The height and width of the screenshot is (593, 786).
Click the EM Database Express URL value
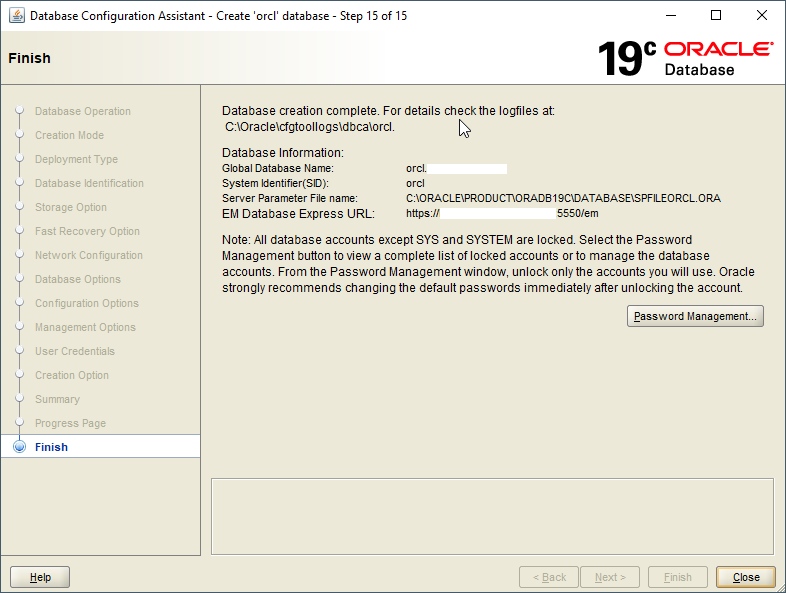click(x=502, y=214)
